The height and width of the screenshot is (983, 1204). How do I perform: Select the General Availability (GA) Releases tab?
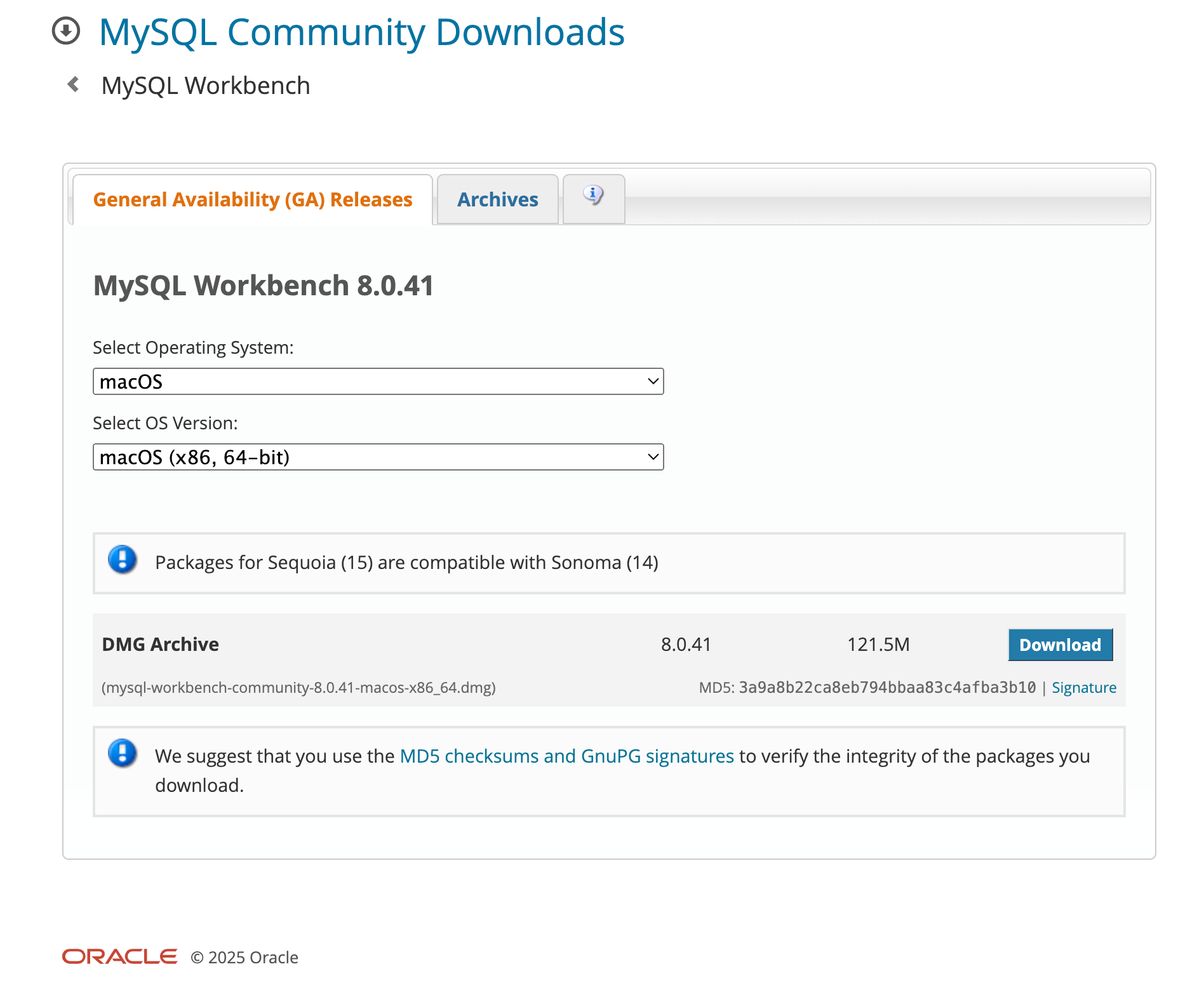pyautogui.click(x=252, y=199)
